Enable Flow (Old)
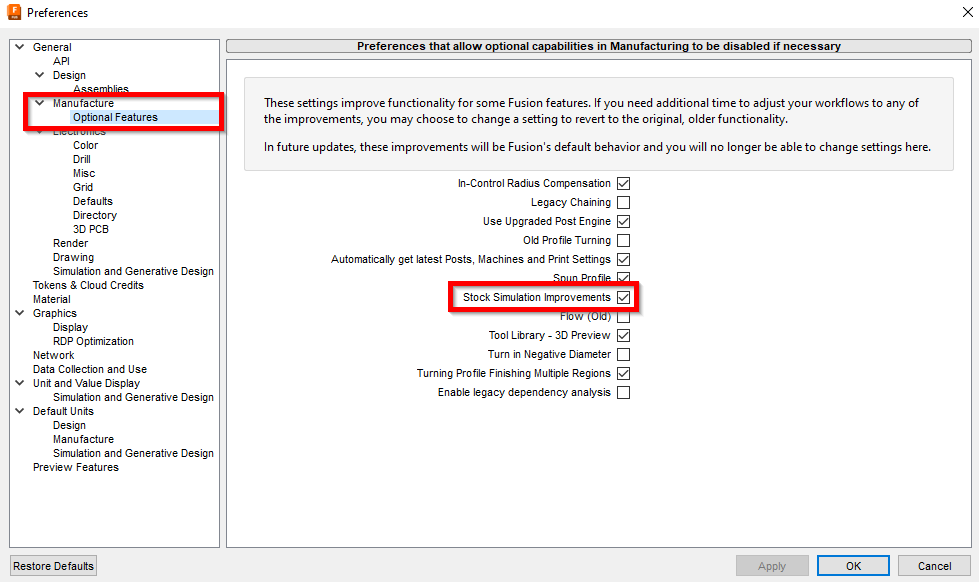The width and height of the screenshot is (979, 582). [x=624, y=316]
